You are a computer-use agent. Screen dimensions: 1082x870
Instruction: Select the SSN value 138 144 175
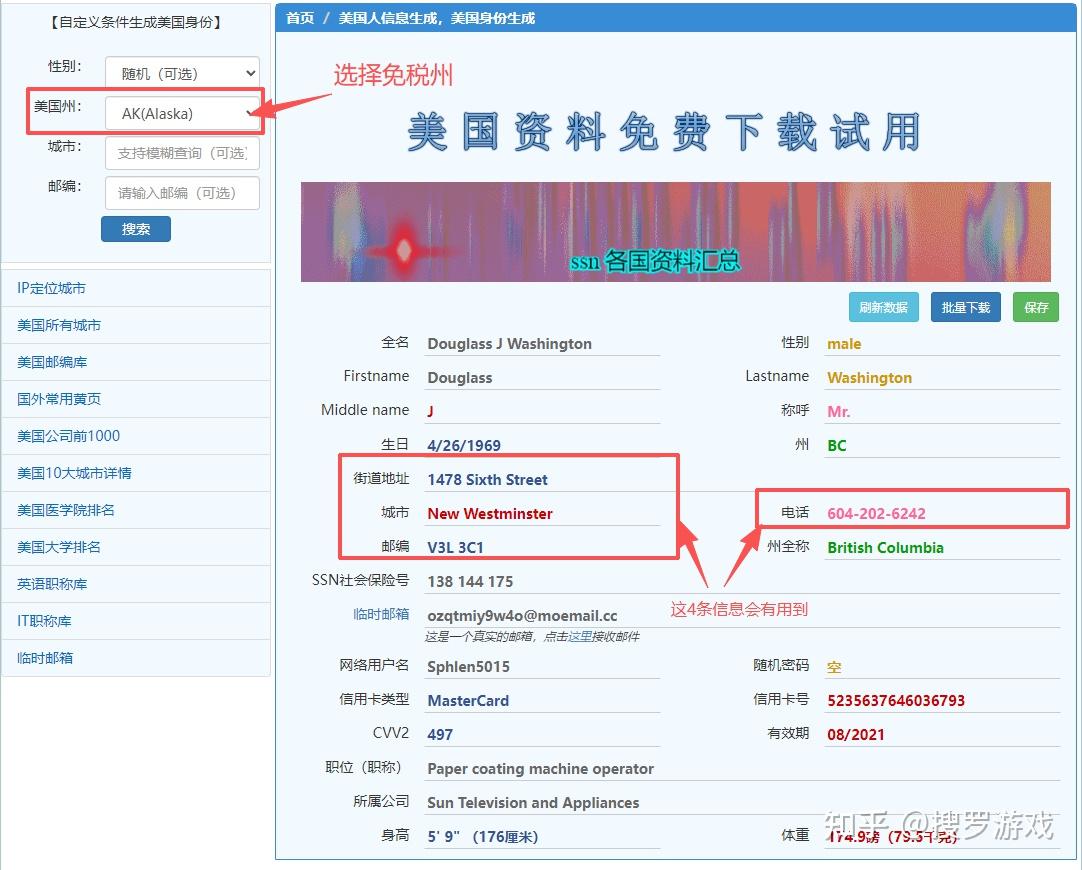point(470,581)
